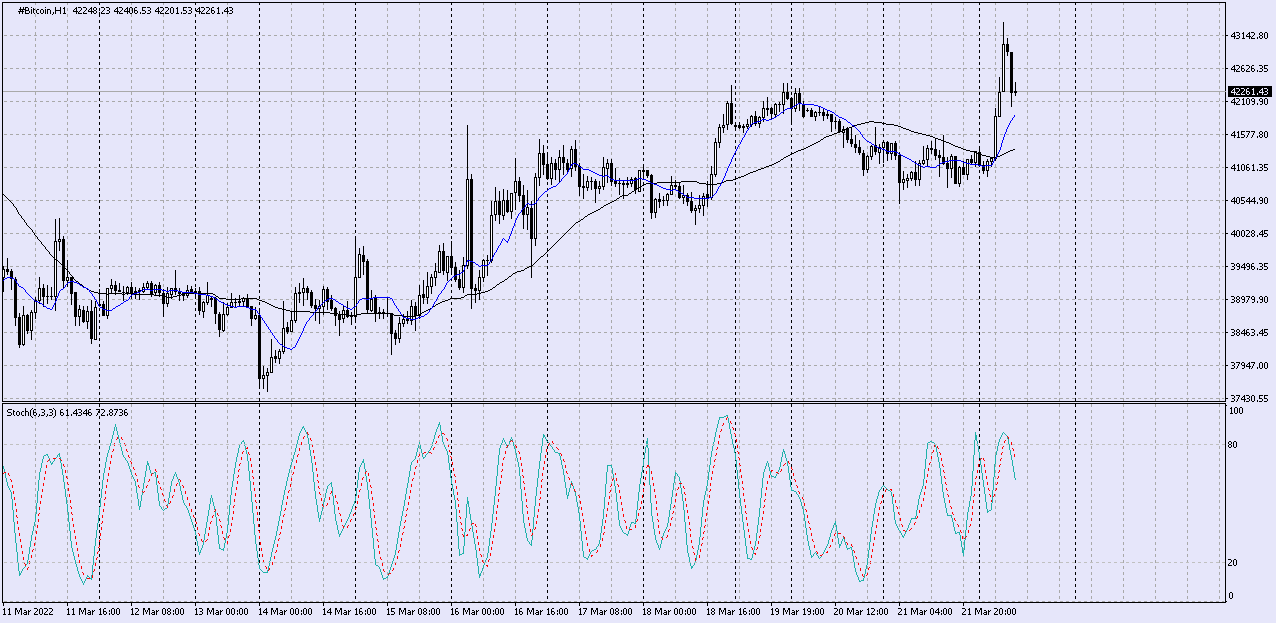Image resolution: width=1276 pixels, height=623 pixels.
Task: Click the 40028.45 price axis label
Action: 1247,234
